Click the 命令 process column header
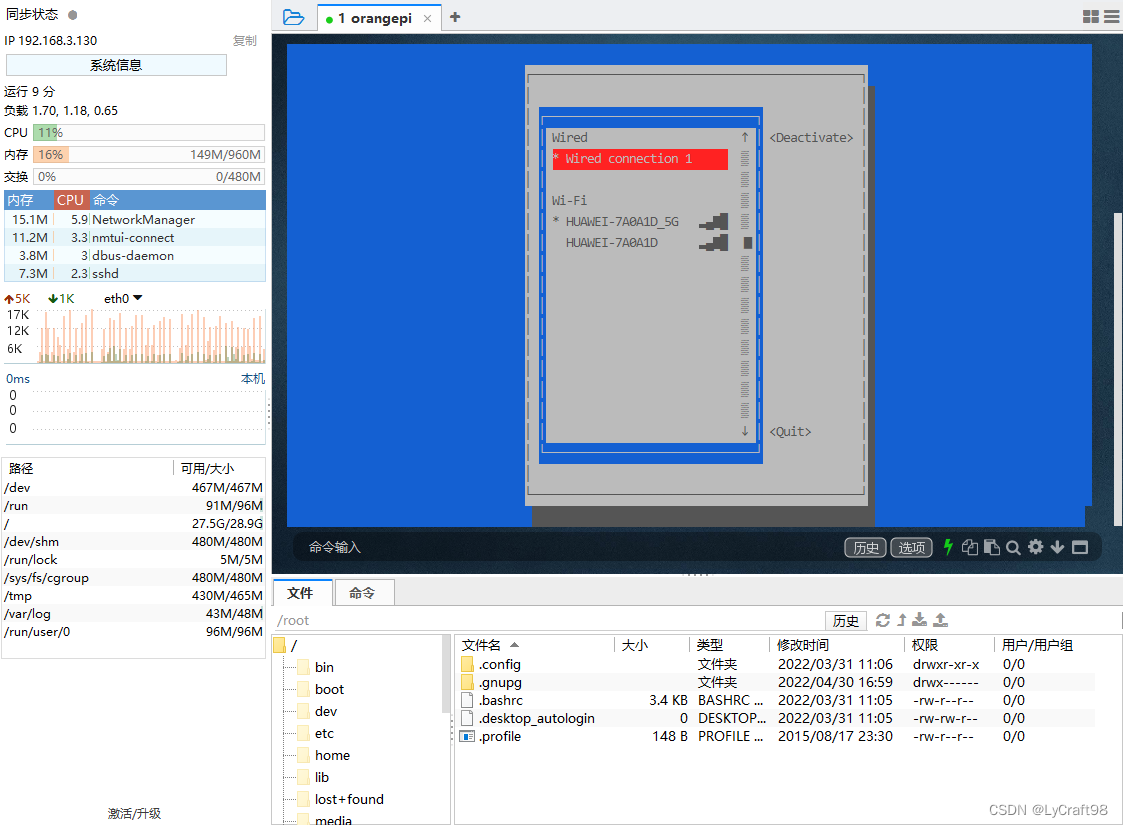The width and height of the screenshot is (1123, 827). [178, 200]
